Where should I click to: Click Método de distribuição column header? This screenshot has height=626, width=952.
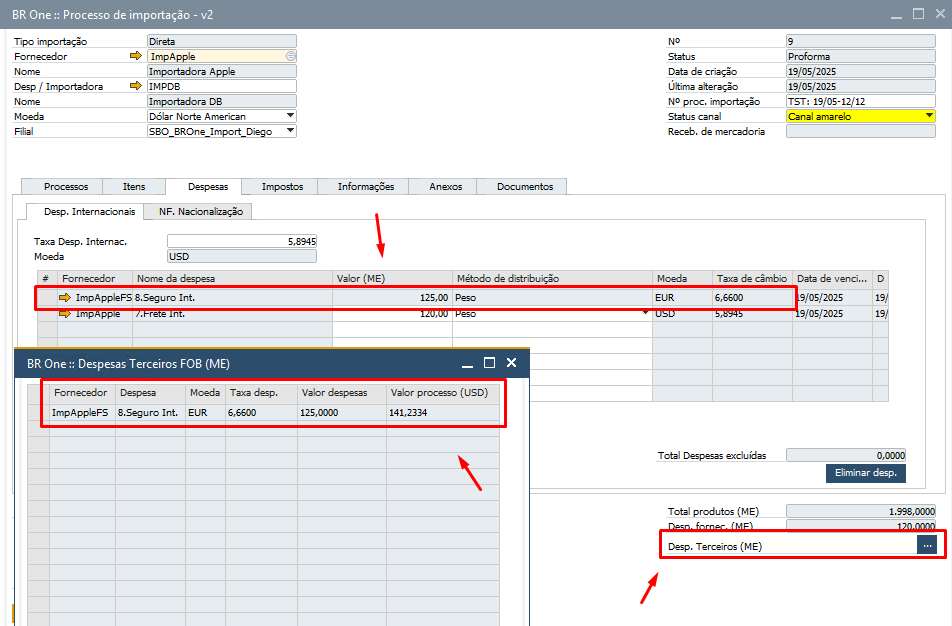coord(552,278)
